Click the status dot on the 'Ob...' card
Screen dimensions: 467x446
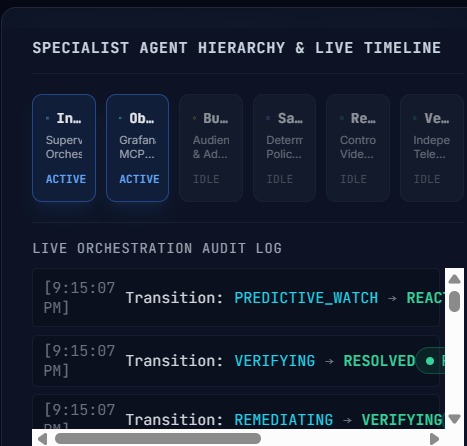coord(121,118)
